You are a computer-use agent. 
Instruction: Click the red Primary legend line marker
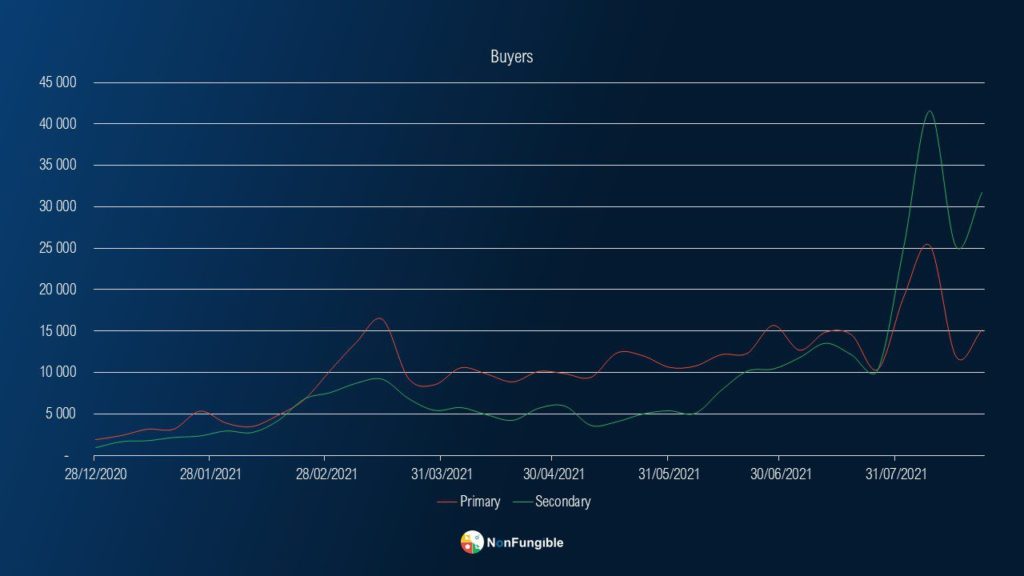pyautogui.click(x=446, y=502)
